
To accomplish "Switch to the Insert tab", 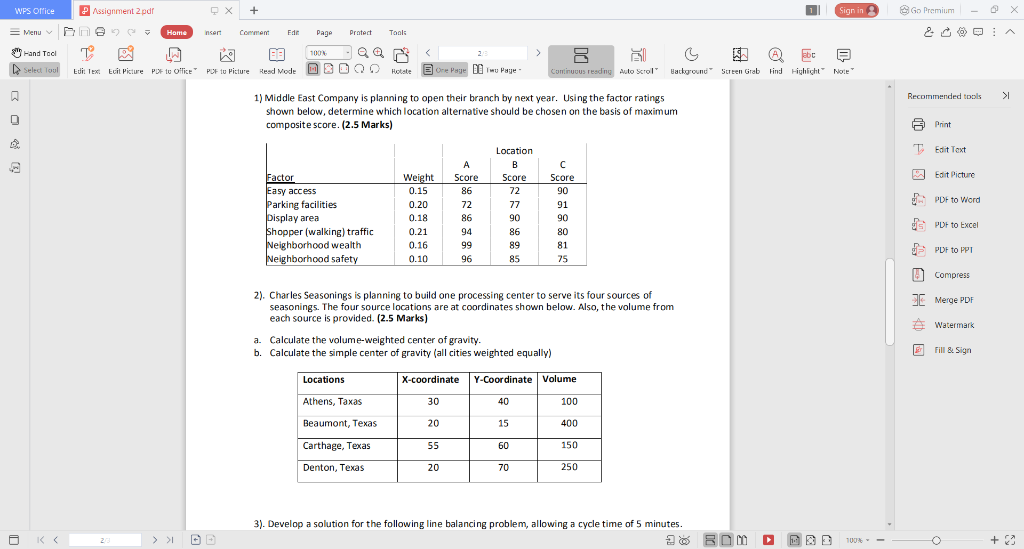I will (213, 32).
